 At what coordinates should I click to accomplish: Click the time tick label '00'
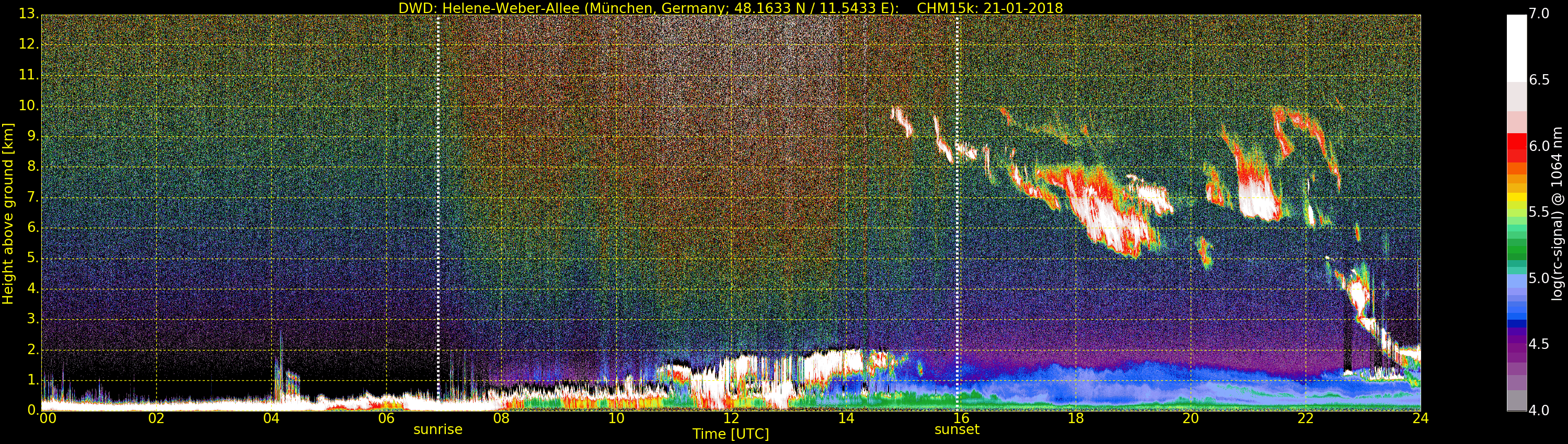(x=48, y=418)
